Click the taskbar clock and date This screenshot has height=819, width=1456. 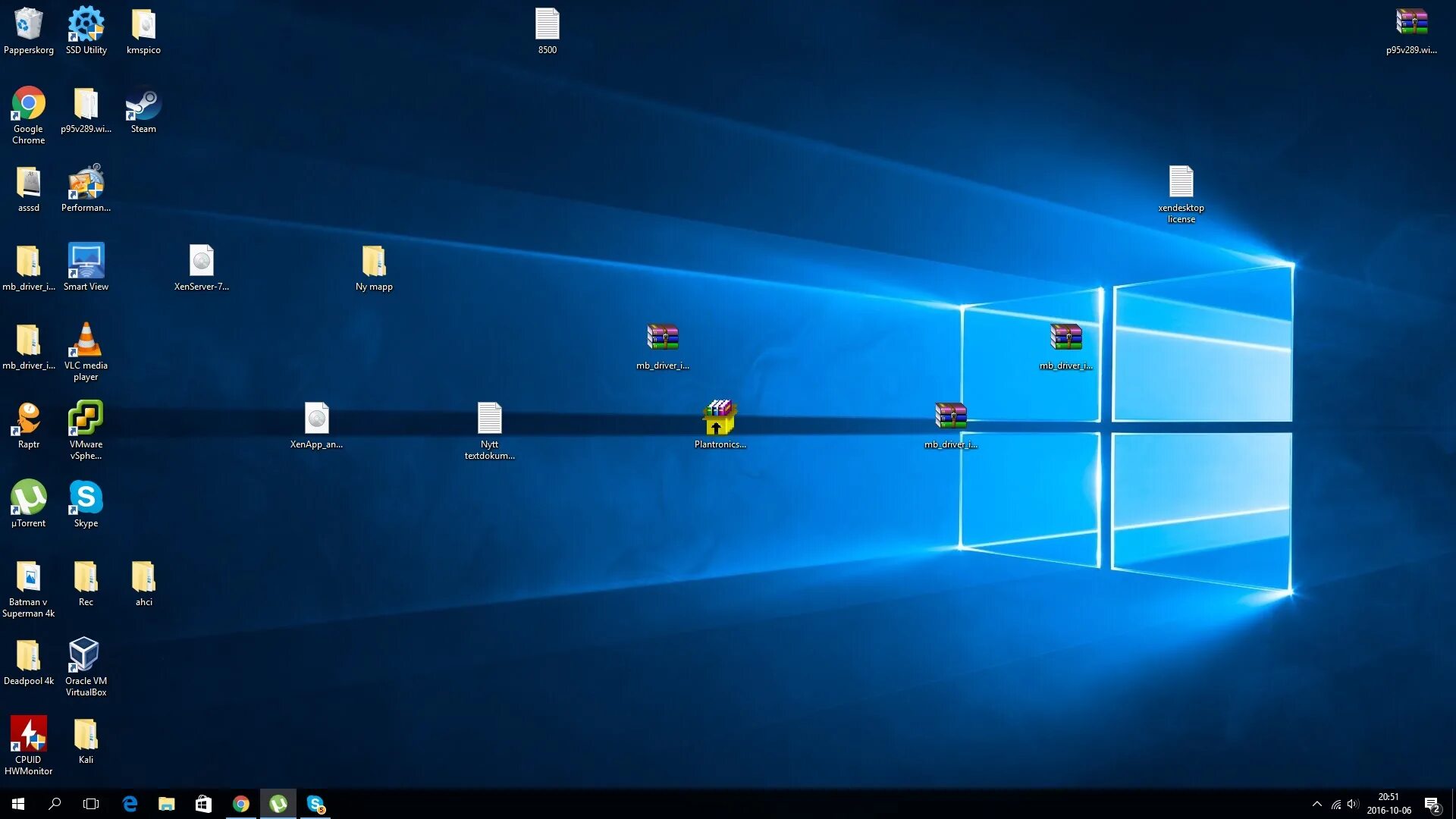[1389, 804]
